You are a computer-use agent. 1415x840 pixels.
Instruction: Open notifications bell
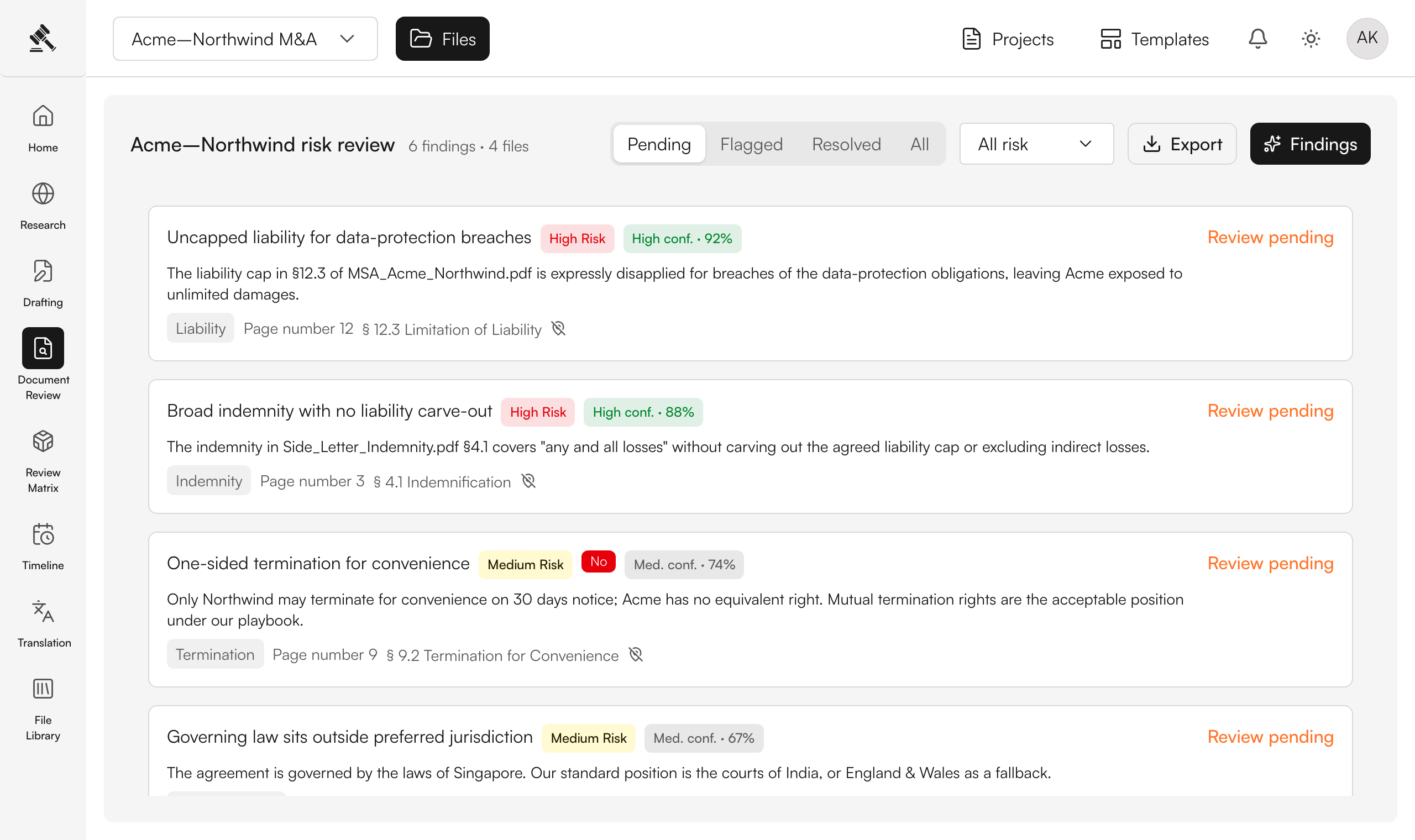1257,39
